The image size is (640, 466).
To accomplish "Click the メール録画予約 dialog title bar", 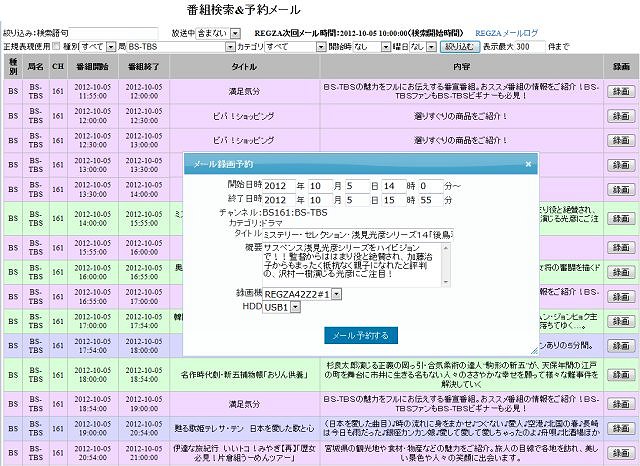I will click(x=361, y=164).
